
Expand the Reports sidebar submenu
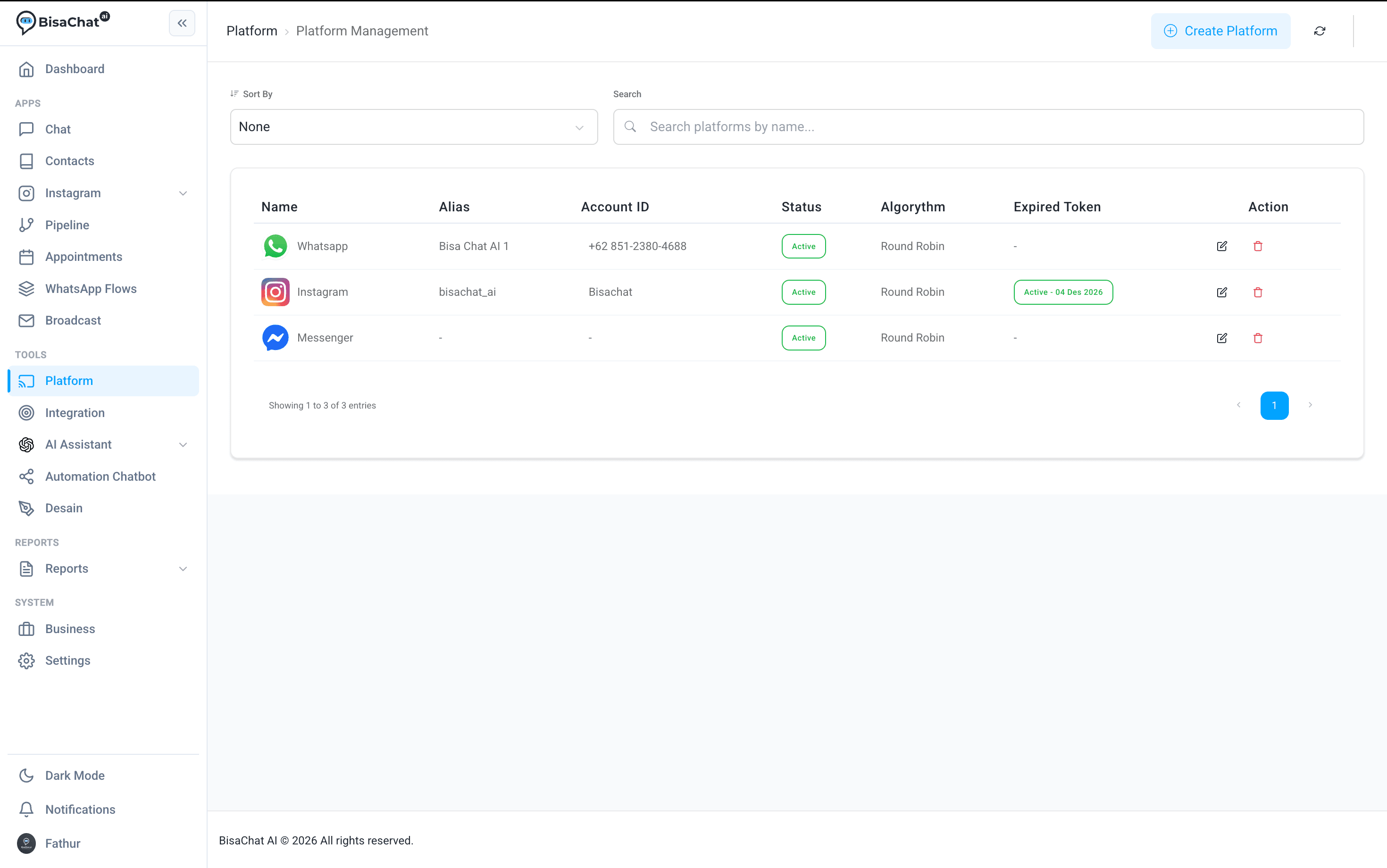tap(183, 569)
